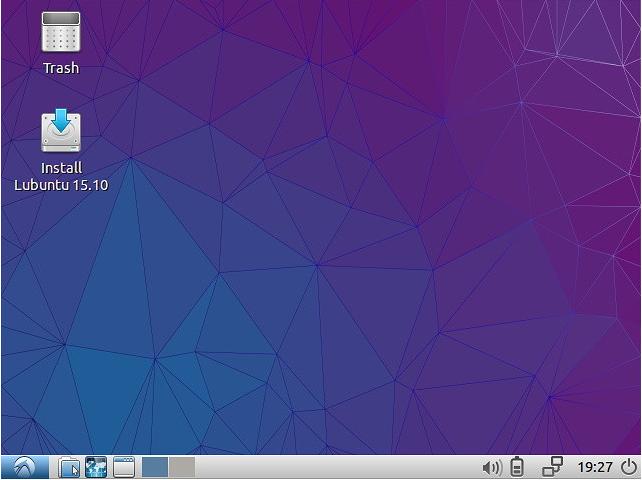
Task: Switch to the second gray workspace
Action: 182,467
